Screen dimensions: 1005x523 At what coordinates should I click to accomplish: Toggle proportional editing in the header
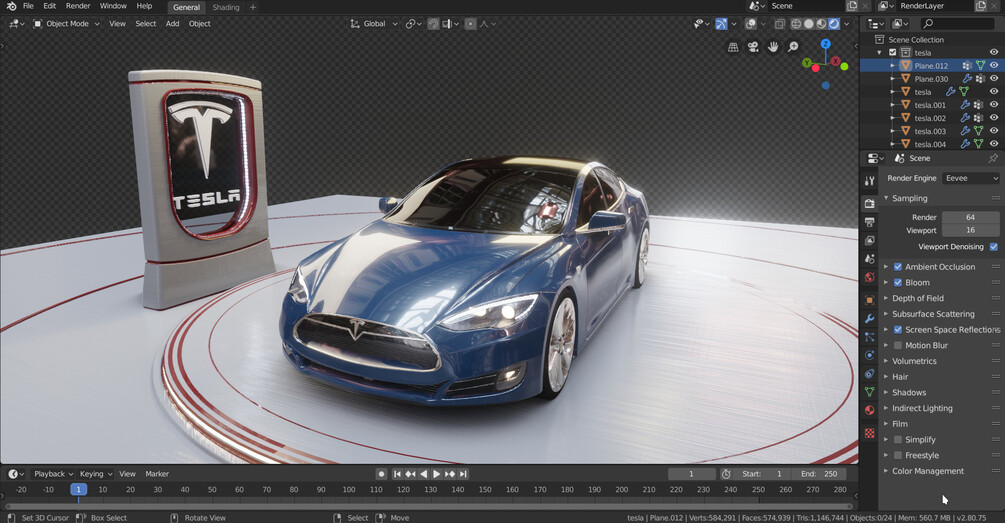[470, 24]
